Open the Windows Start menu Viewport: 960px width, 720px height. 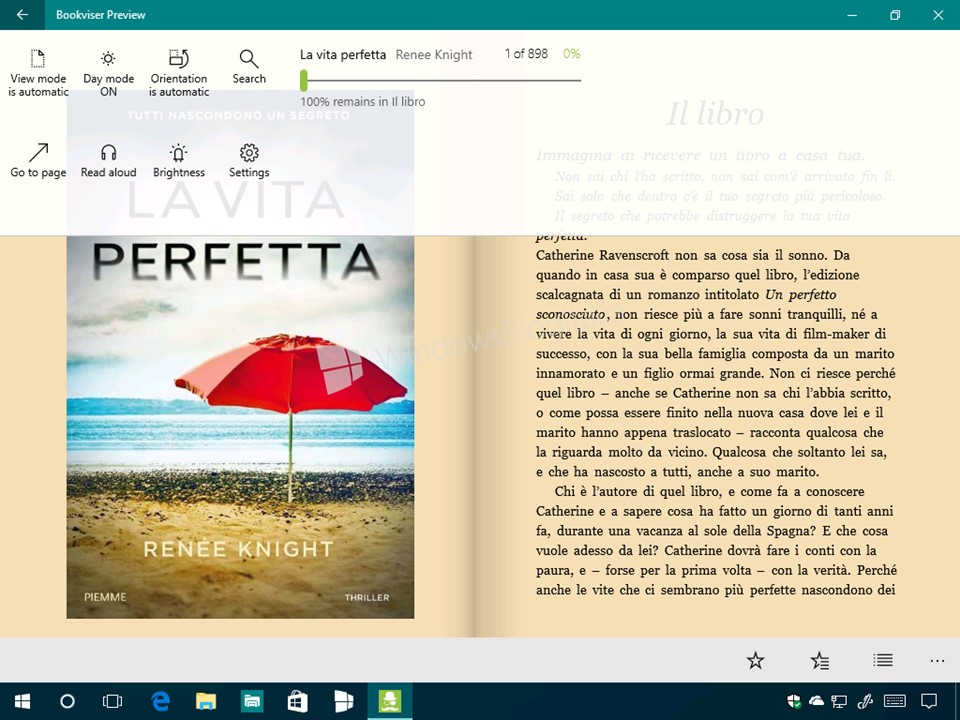point(23,701)
